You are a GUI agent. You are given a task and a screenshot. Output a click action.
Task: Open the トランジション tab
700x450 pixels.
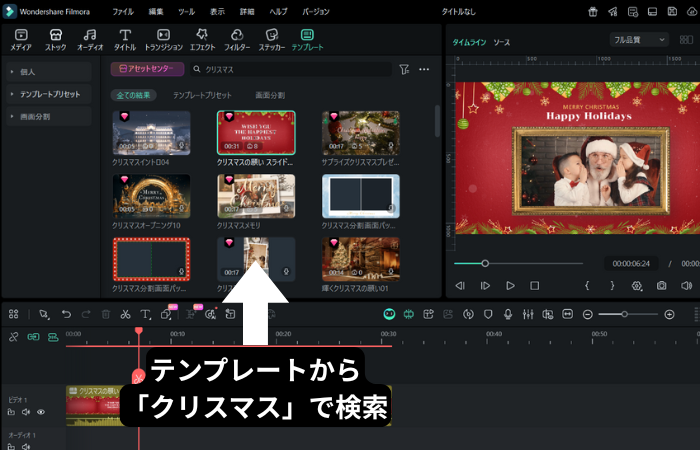163,40
